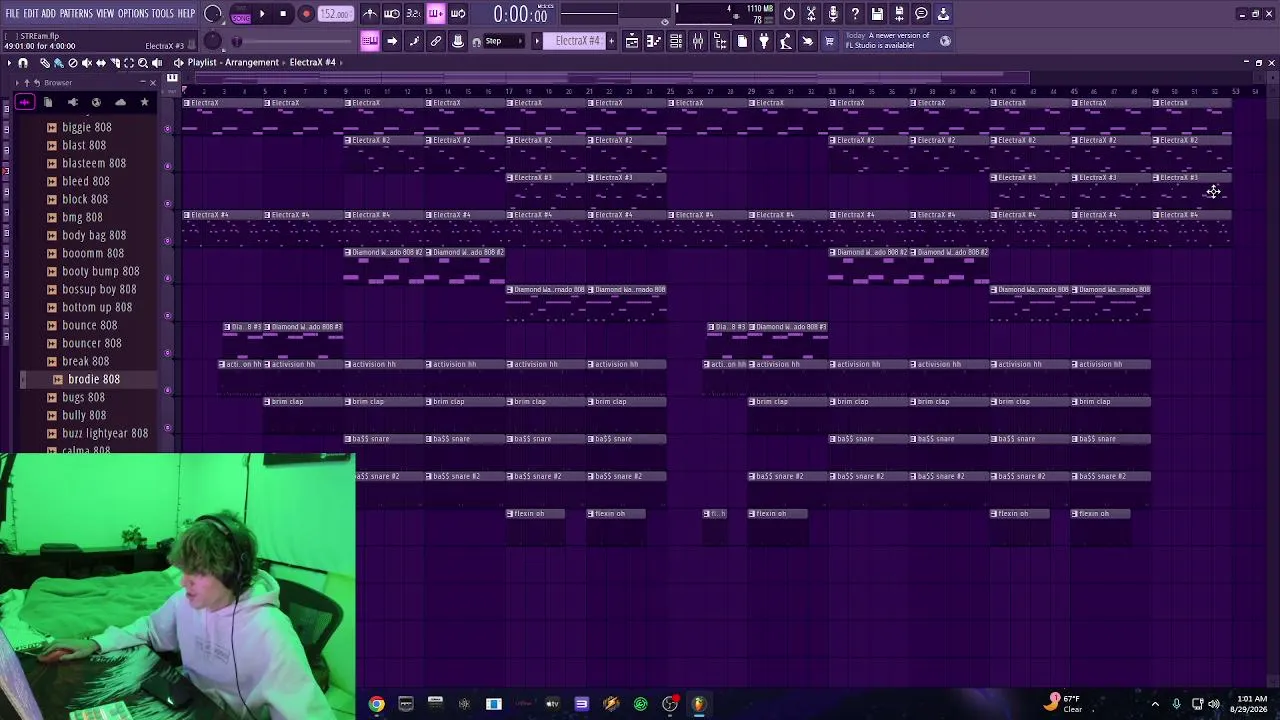The image size is (1280, 720).
Task: Open the shopping cart content library
Action: [x=829, y=41]
